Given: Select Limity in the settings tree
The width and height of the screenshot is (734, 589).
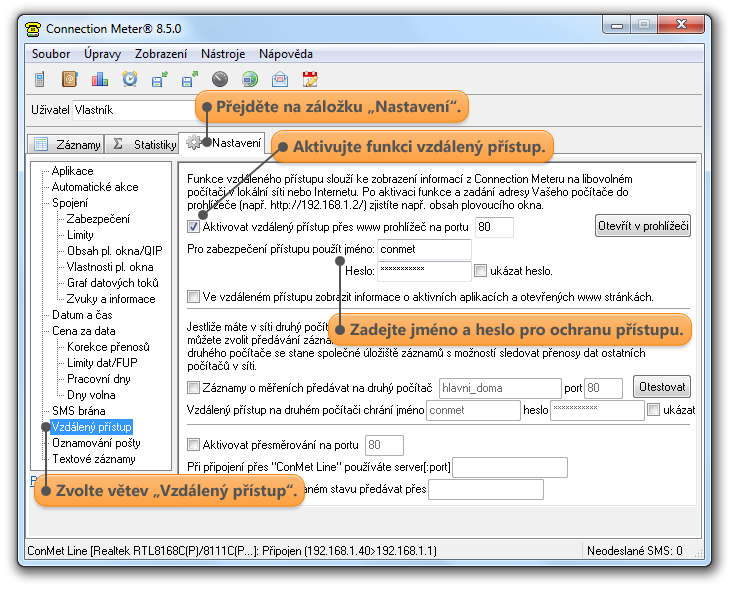Looking at the screenshot, I should coord(80,235).
